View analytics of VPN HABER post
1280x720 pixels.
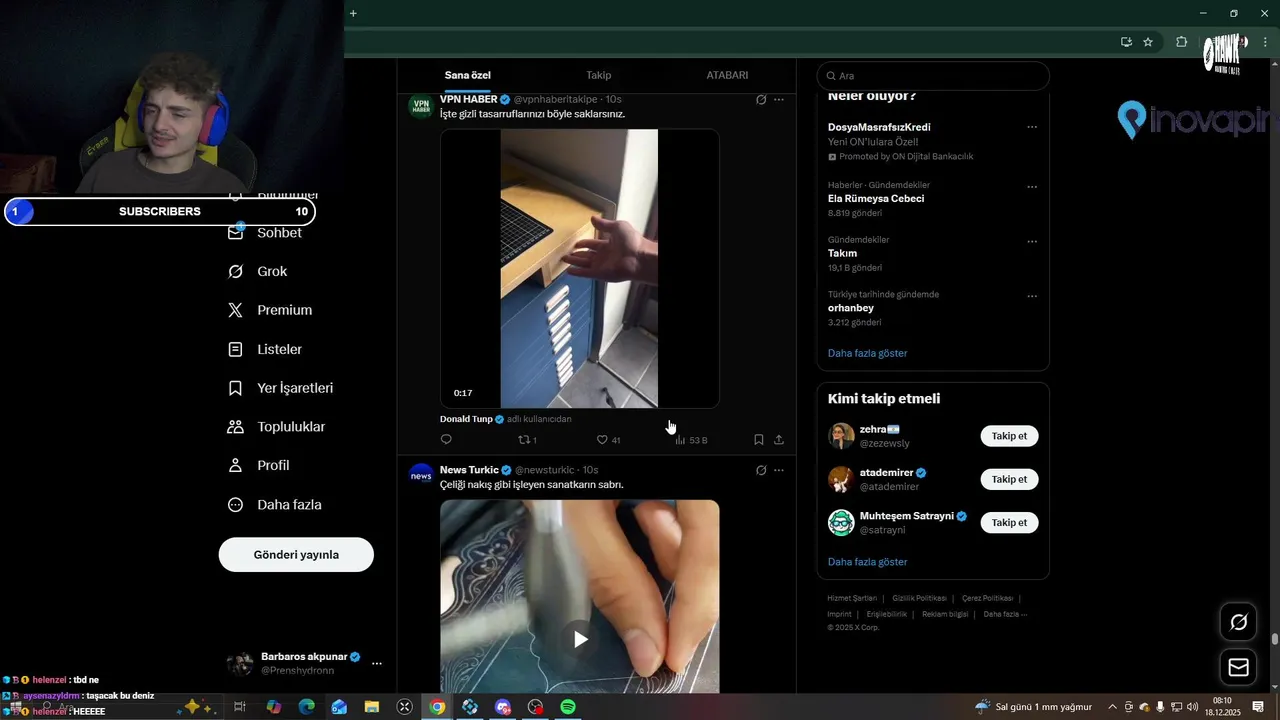tap(691, 439)
